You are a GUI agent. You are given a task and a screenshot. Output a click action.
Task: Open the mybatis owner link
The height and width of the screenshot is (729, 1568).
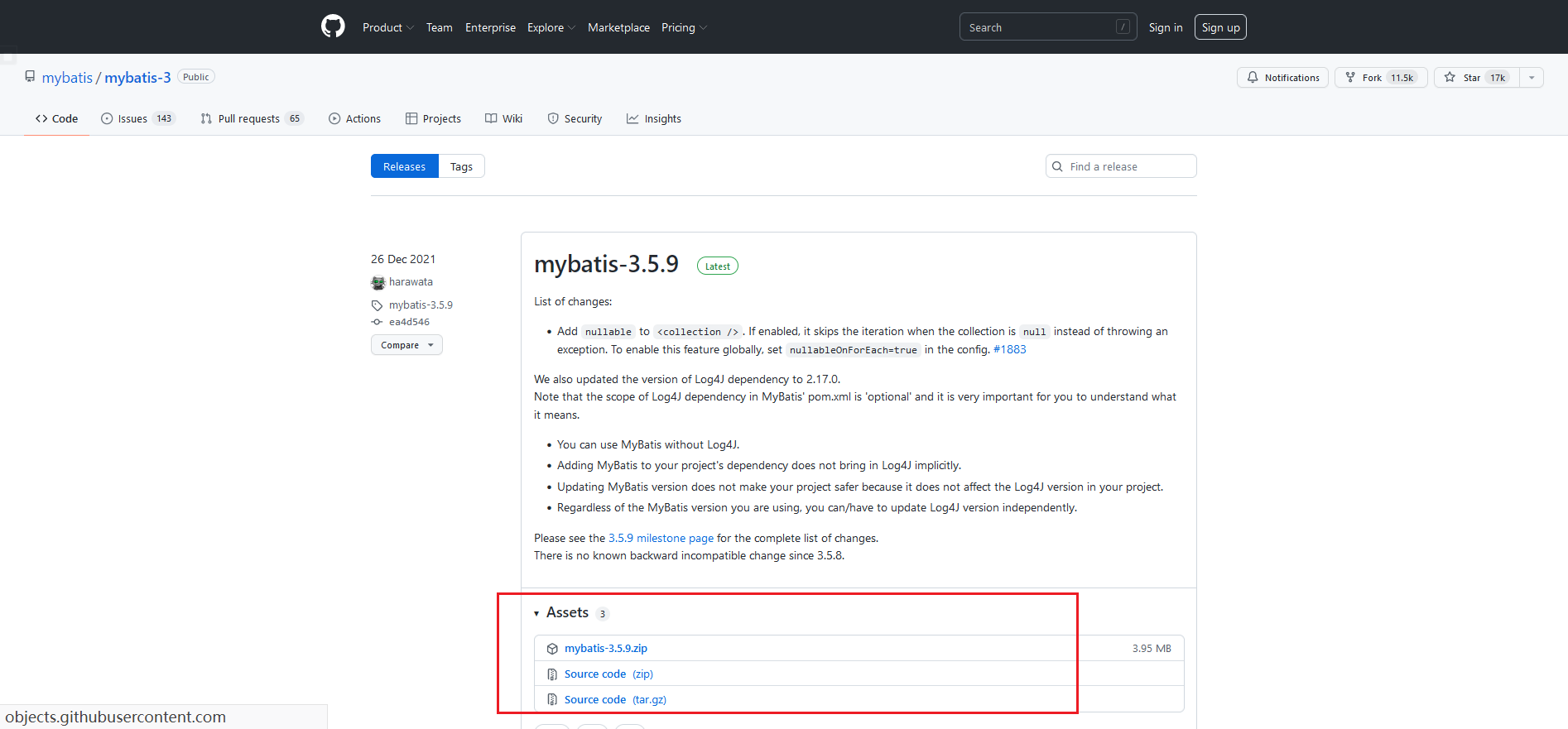(67, 78)
